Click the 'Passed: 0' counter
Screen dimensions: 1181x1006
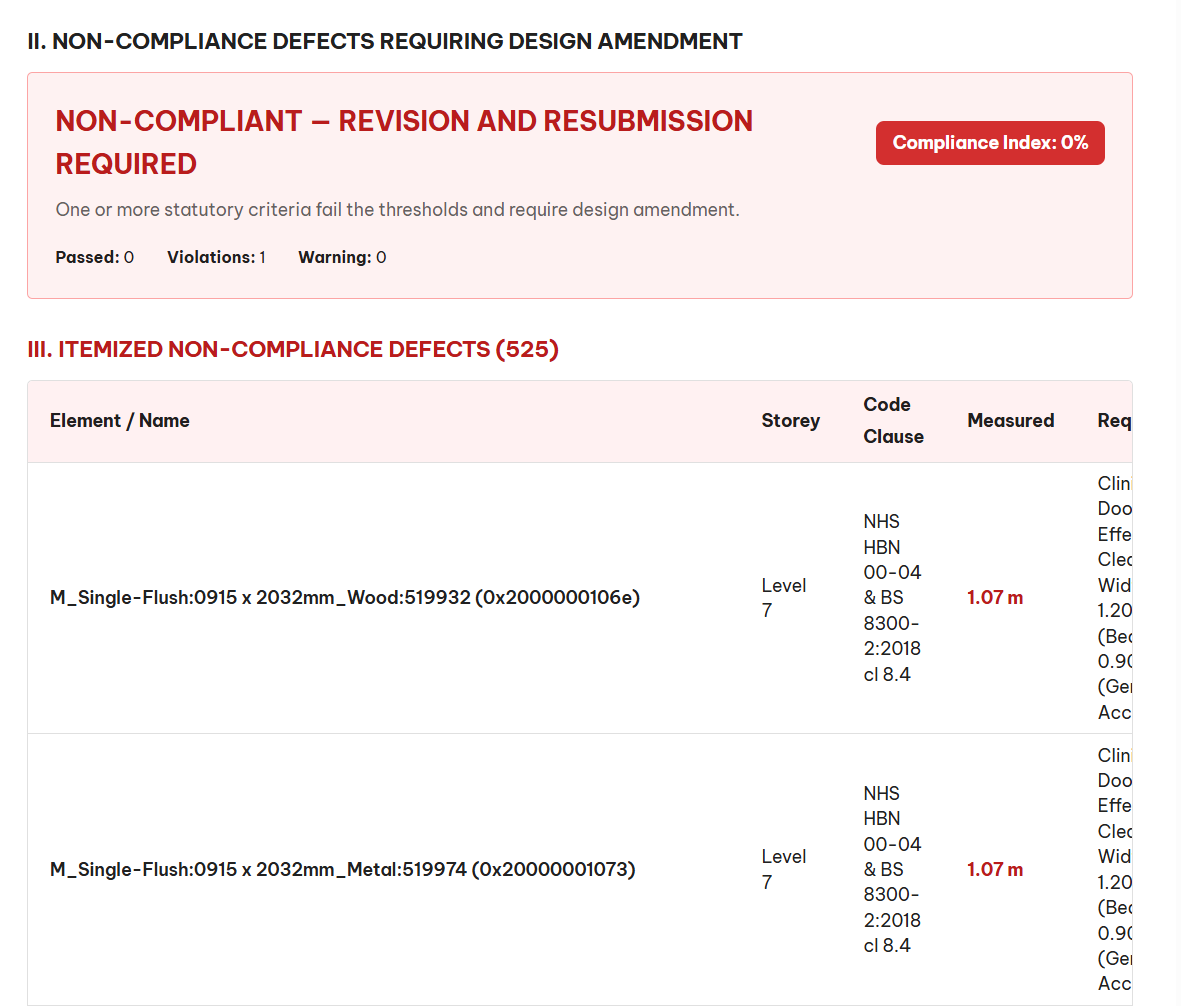point(95,258)
